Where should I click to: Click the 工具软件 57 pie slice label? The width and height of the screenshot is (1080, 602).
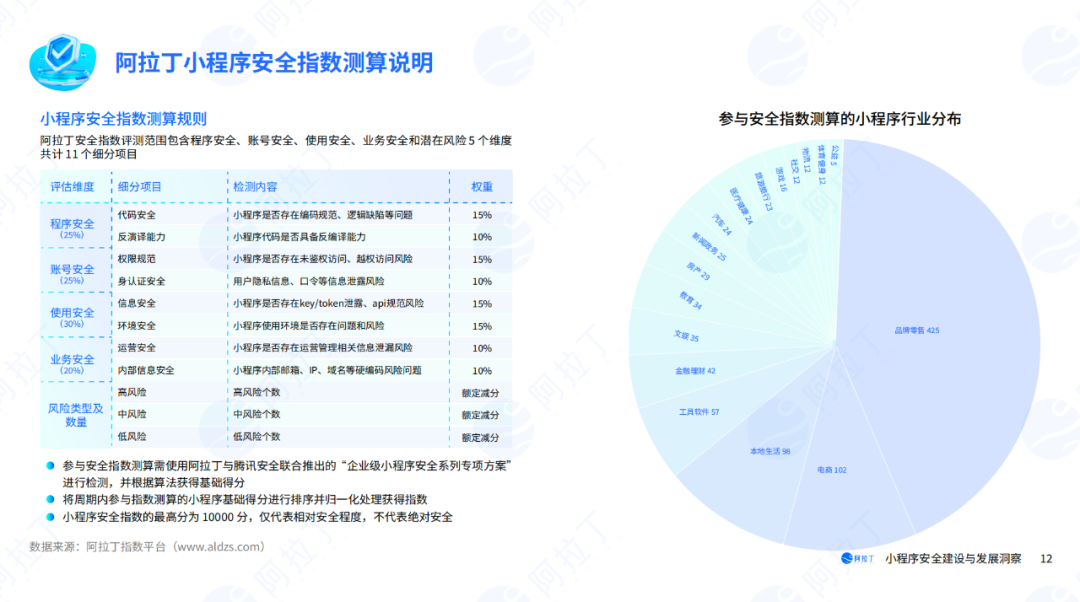click(x=698, y=412)
